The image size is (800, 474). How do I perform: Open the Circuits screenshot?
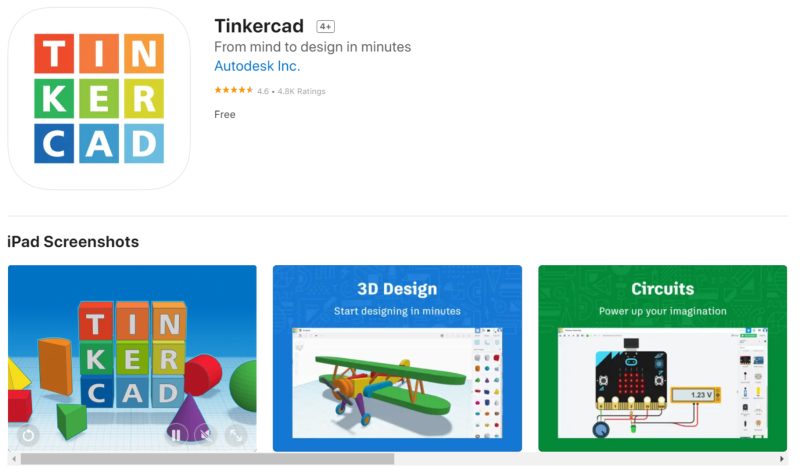pos(663,358)
